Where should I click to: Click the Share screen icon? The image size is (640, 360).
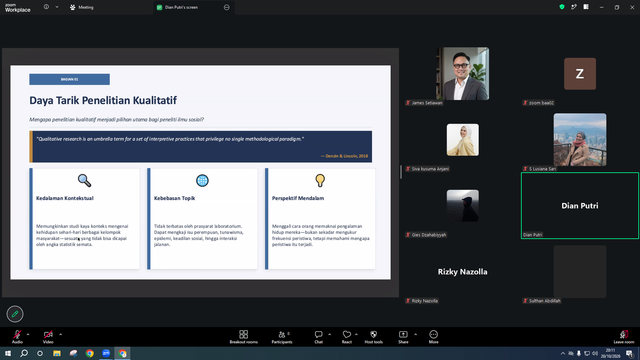pyautogui.click(x=403, y=334)
